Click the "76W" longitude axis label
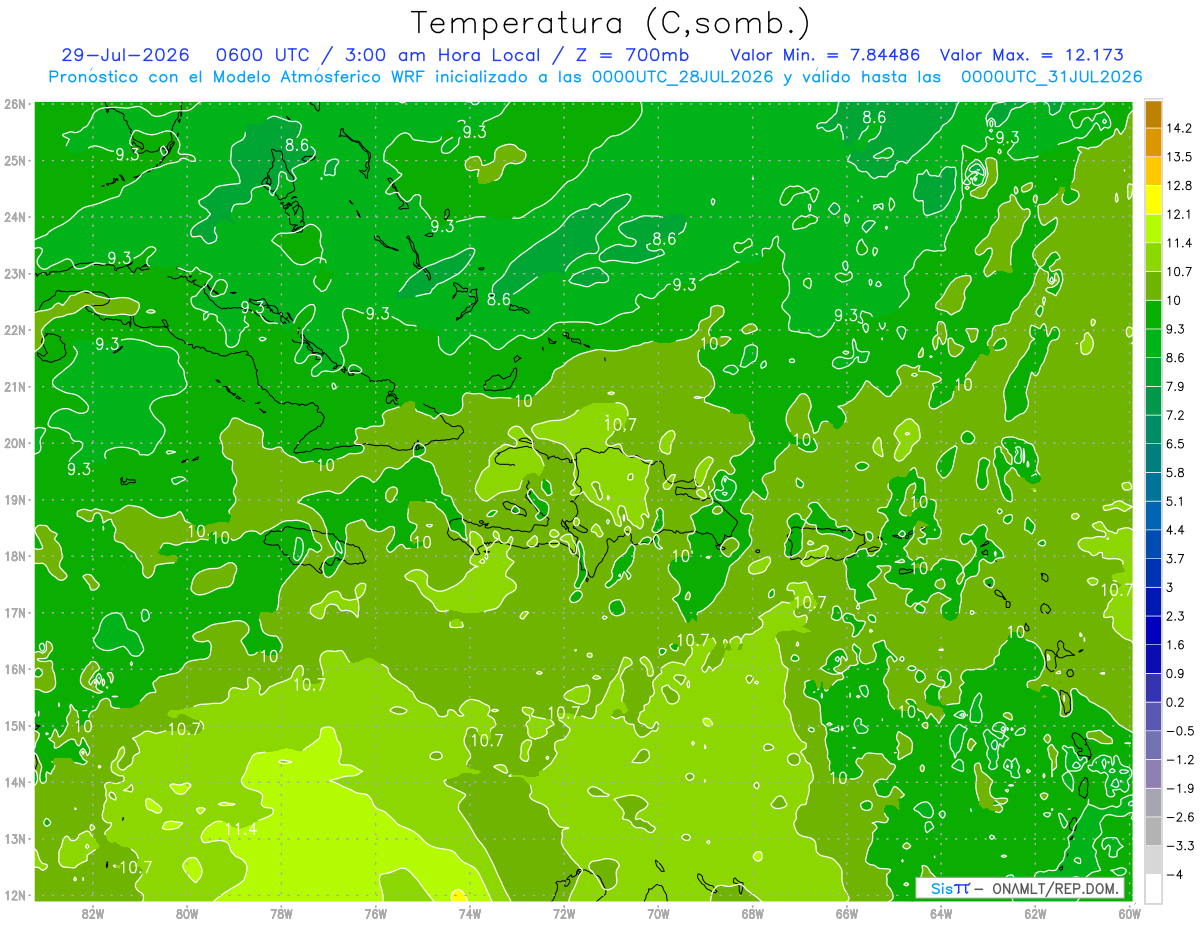 (x=375, y=912)
